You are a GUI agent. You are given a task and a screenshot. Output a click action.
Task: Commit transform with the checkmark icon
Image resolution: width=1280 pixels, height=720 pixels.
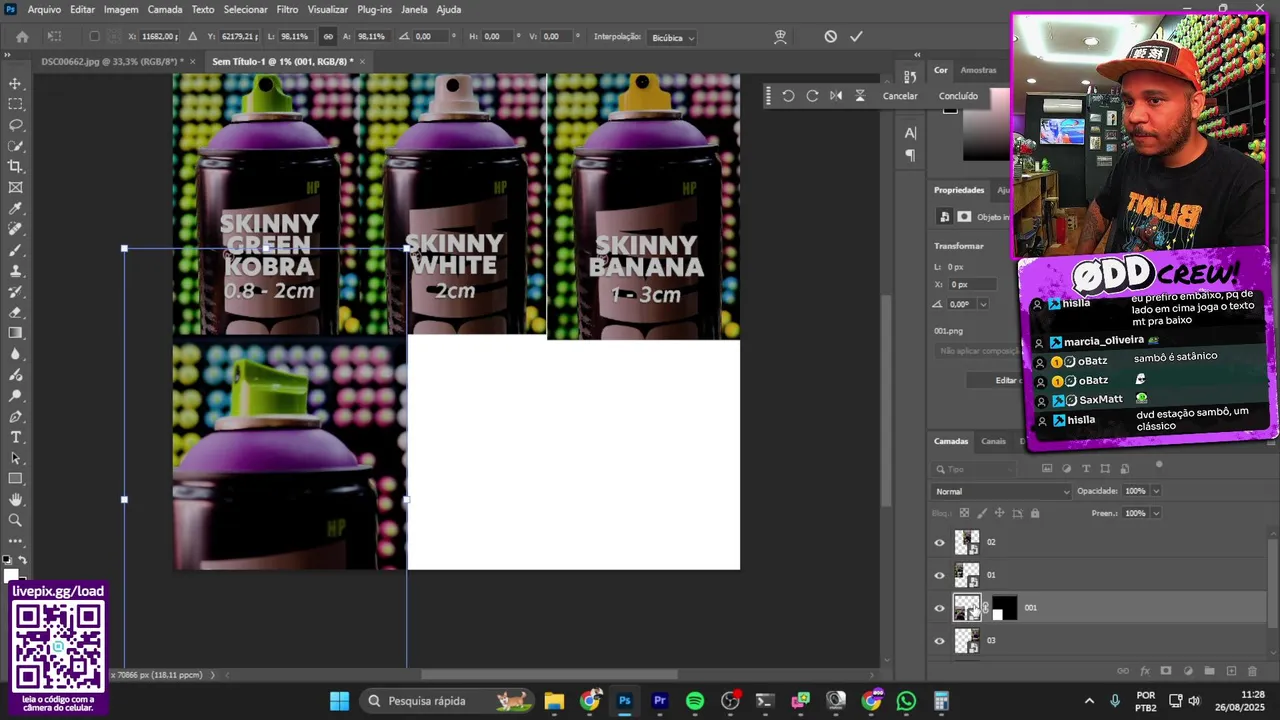pos(856,37)
